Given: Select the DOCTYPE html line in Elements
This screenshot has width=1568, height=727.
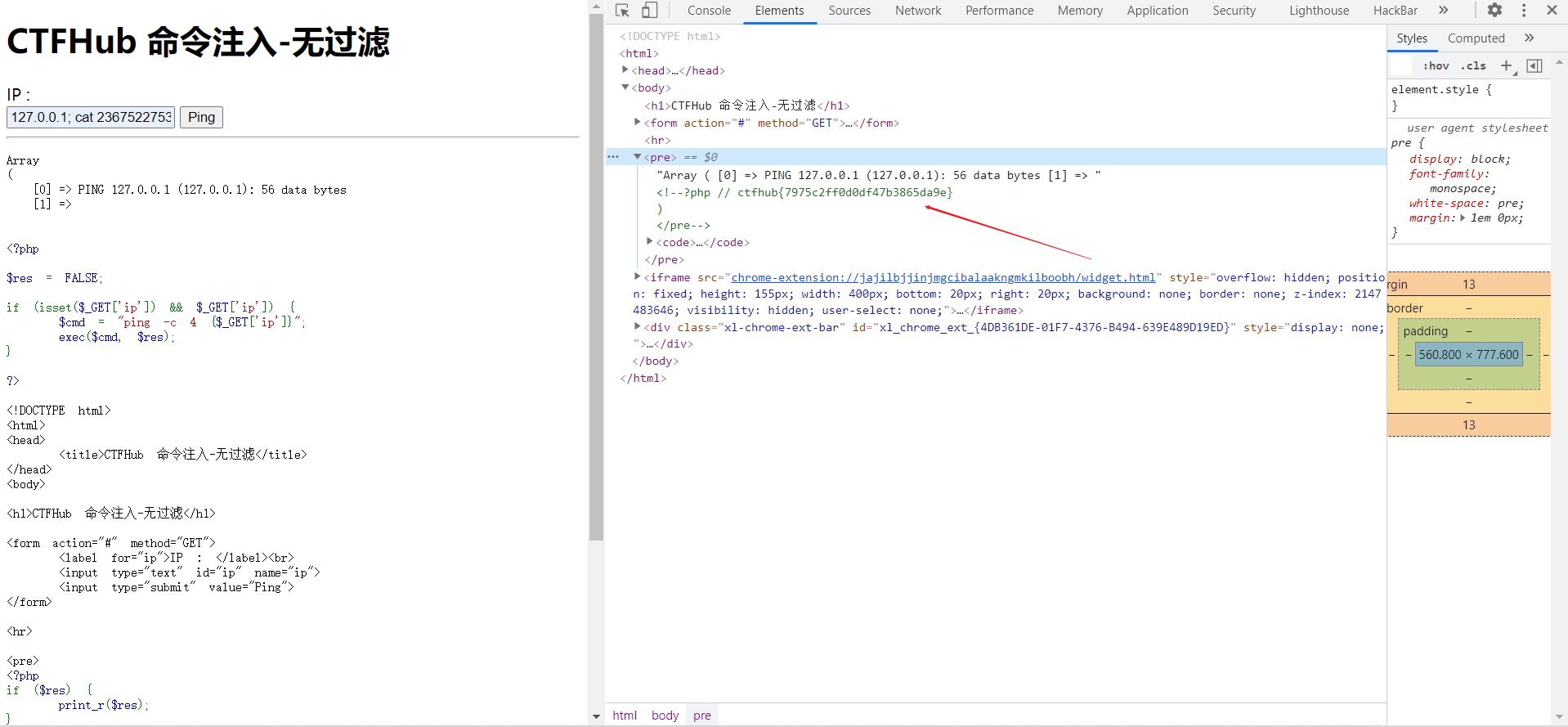Looking at the screenshot, I should [670, 36].
